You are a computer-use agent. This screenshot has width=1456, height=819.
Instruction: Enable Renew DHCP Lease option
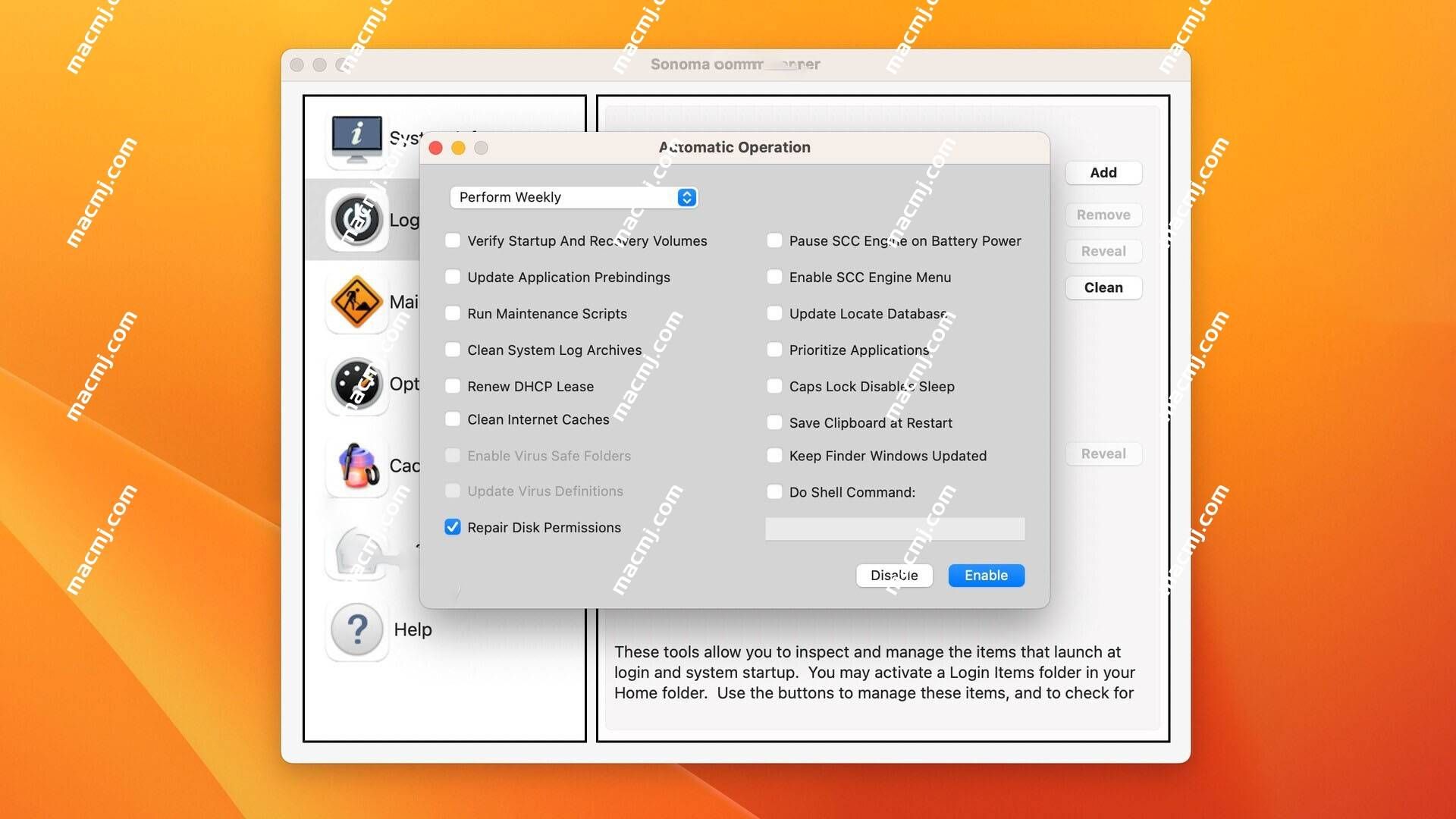coord(453,386)
